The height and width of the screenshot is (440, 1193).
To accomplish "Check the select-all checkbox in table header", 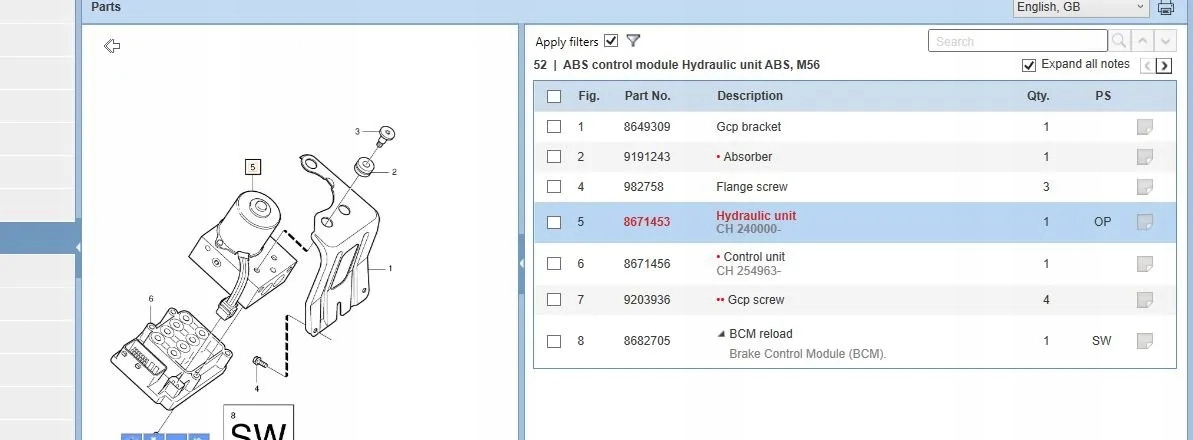I will click(x=554, y=97).
